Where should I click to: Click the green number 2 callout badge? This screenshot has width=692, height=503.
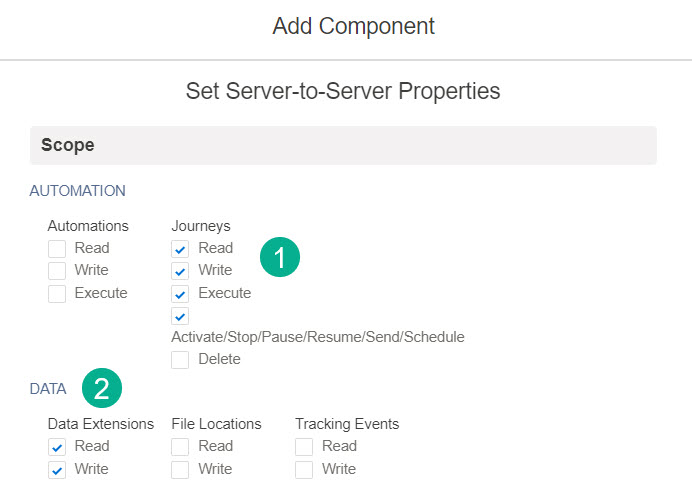click(102, 388)
